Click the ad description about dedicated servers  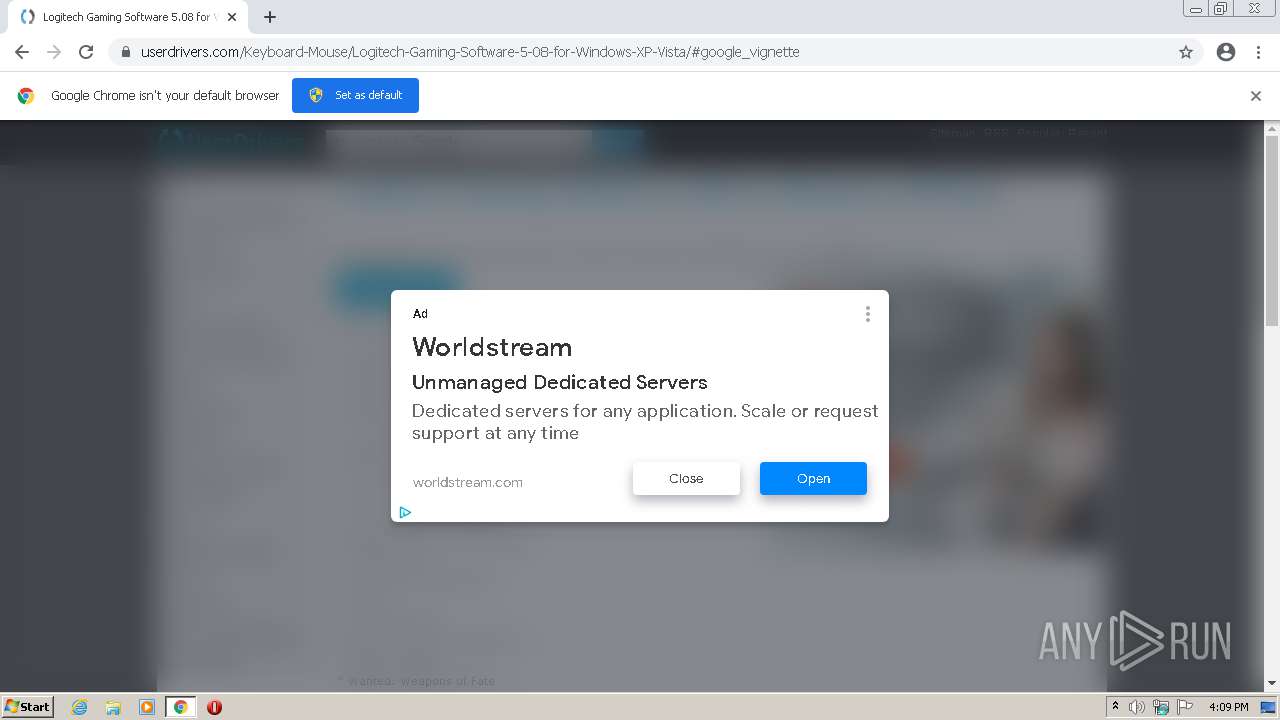(x=645, y=422)
